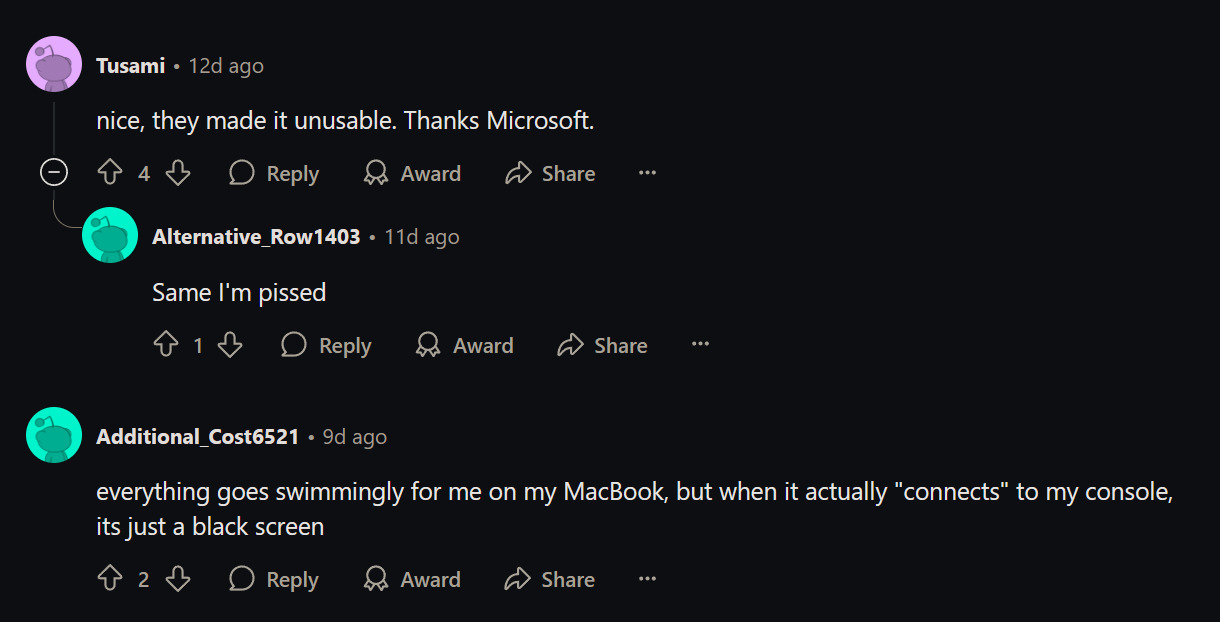This screenshot has width=1220, height=622.
Task: Give an Award to Tusami's comment
Action: (412, 173)
